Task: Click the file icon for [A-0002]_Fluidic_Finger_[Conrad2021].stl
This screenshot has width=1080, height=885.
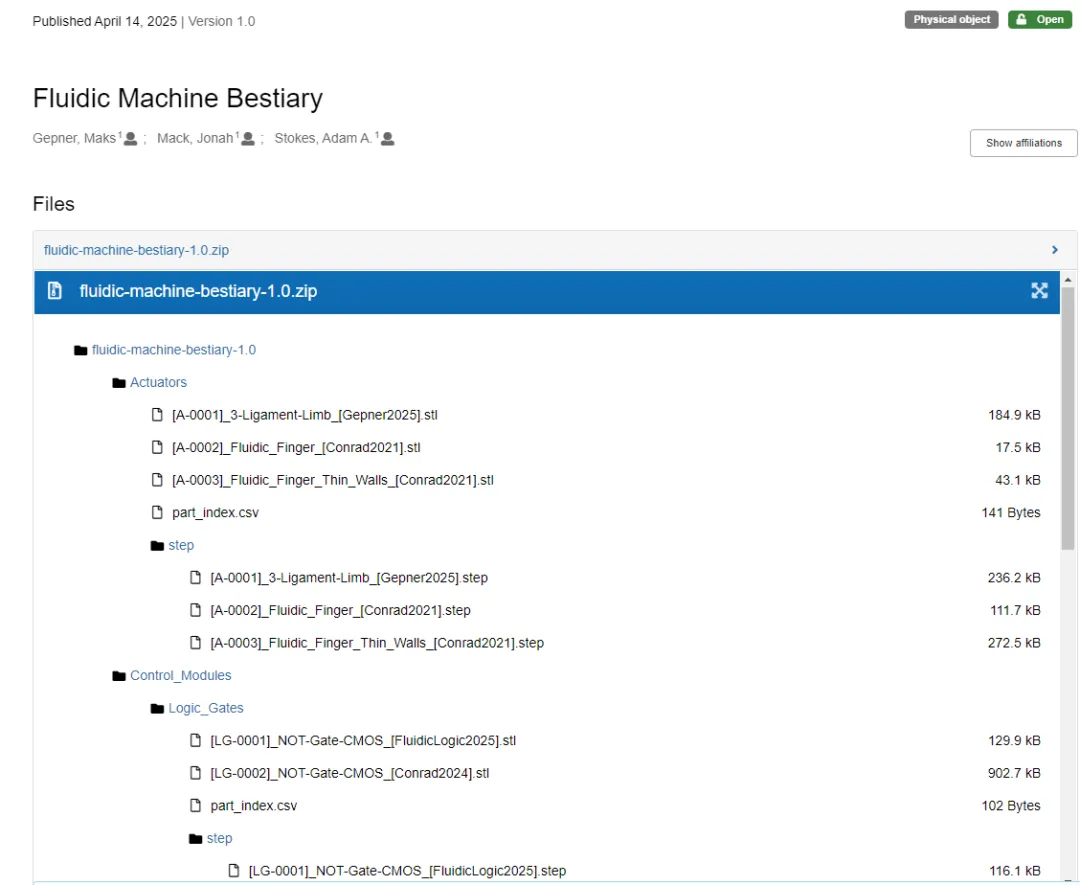Action: click(157, 448)
